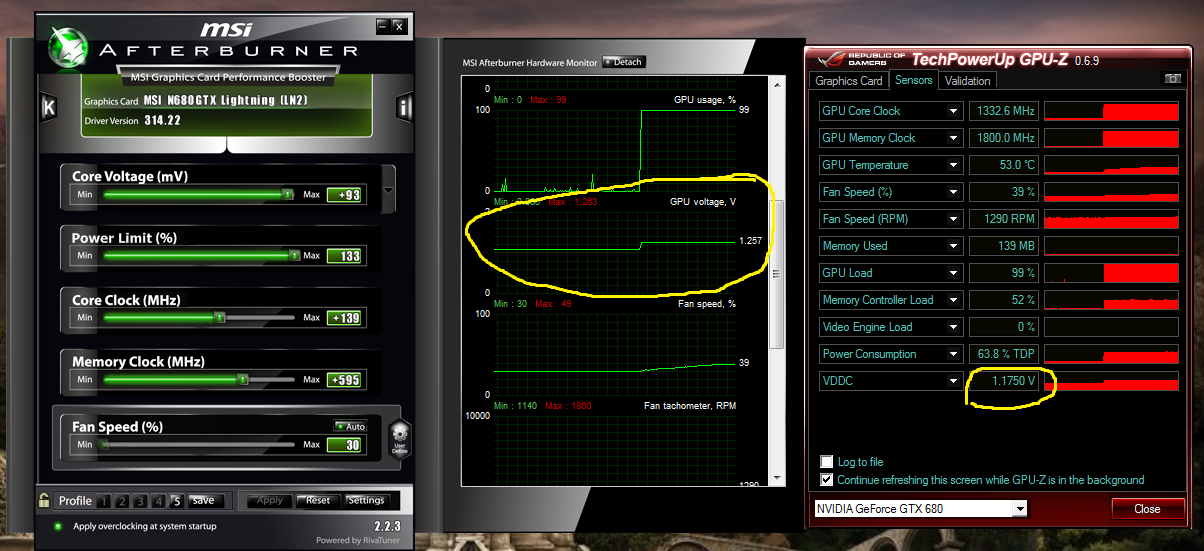Open the Afterburner information panel (i)
The image size is (1204, 551).
point(404,108)
